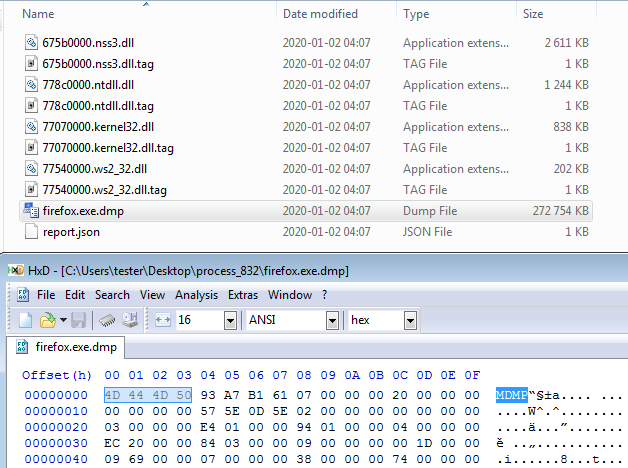Select file name 77070000.kernel32.dll
This screenshot has width=628, height=468.
(x=98, y=127)
